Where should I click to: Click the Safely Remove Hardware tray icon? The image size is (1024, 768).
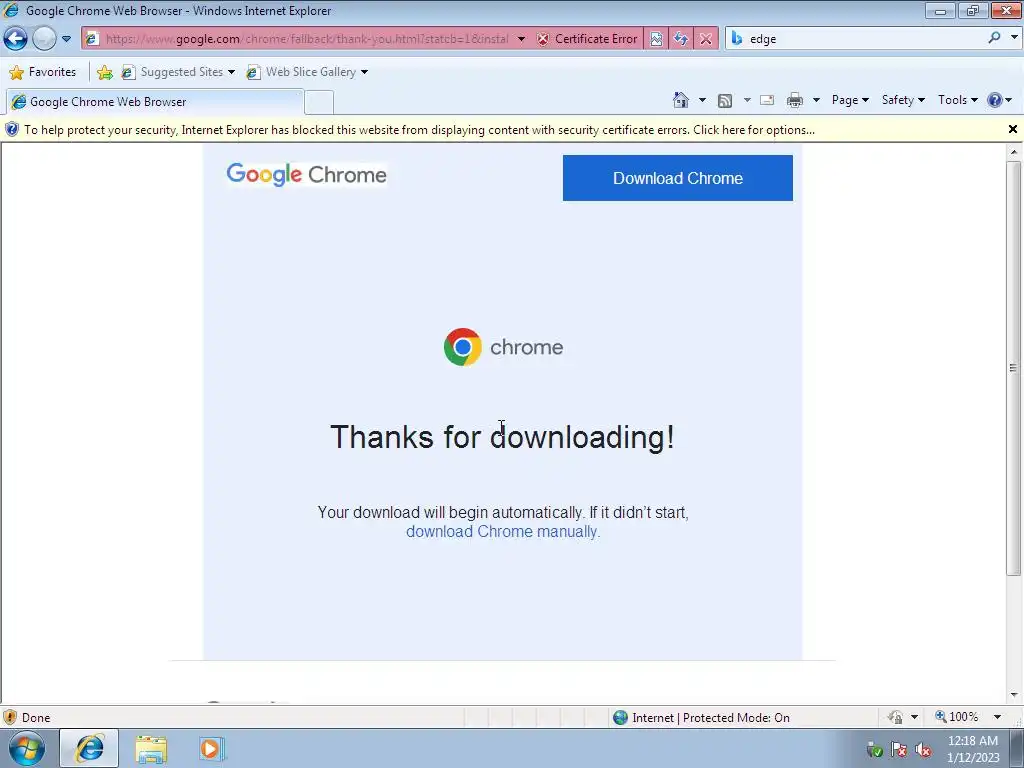[874, 750]
